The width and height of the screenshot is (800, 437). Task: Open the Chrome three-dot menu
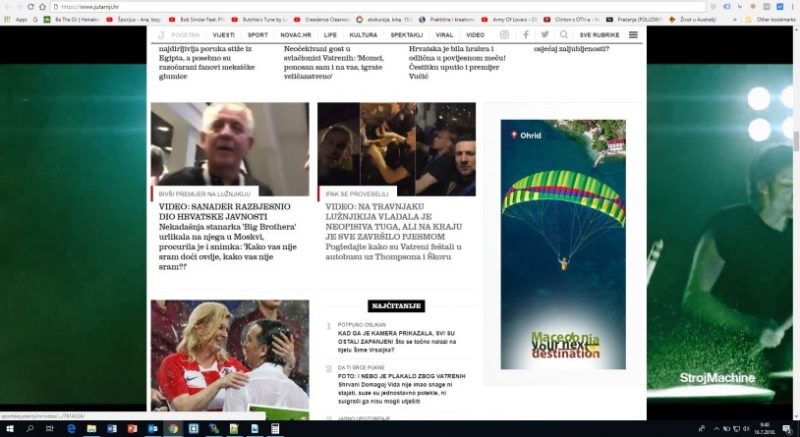point(793,7)
